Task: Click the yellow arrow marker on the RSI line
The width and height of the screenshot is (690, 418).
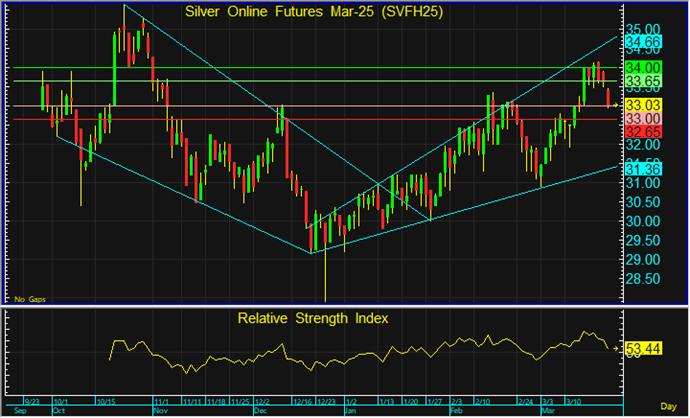Action: pos(615,349)
